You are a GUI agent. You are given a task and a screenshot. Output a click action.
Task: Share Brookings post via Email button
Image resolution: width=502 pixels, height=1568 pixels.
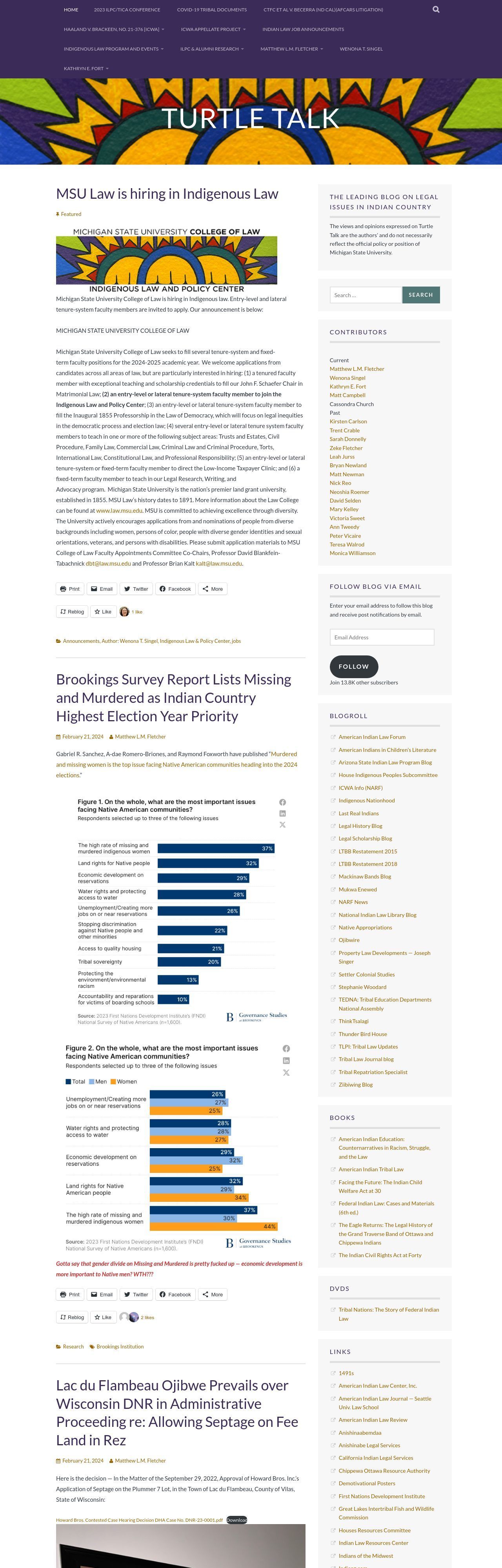point(102,1295)
